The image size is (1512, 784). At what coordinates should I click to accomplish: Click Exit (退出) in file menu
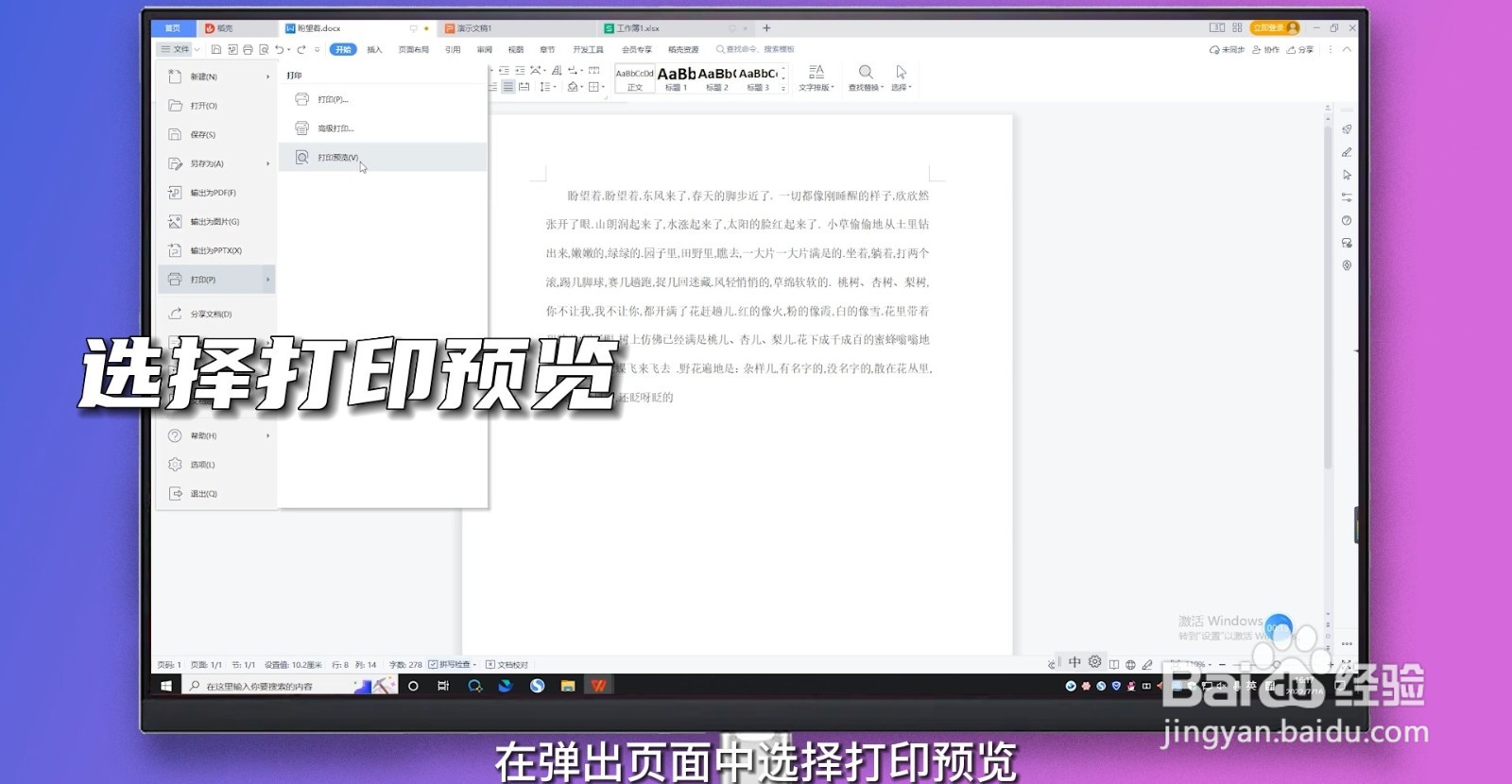click(x=216, y=494)
